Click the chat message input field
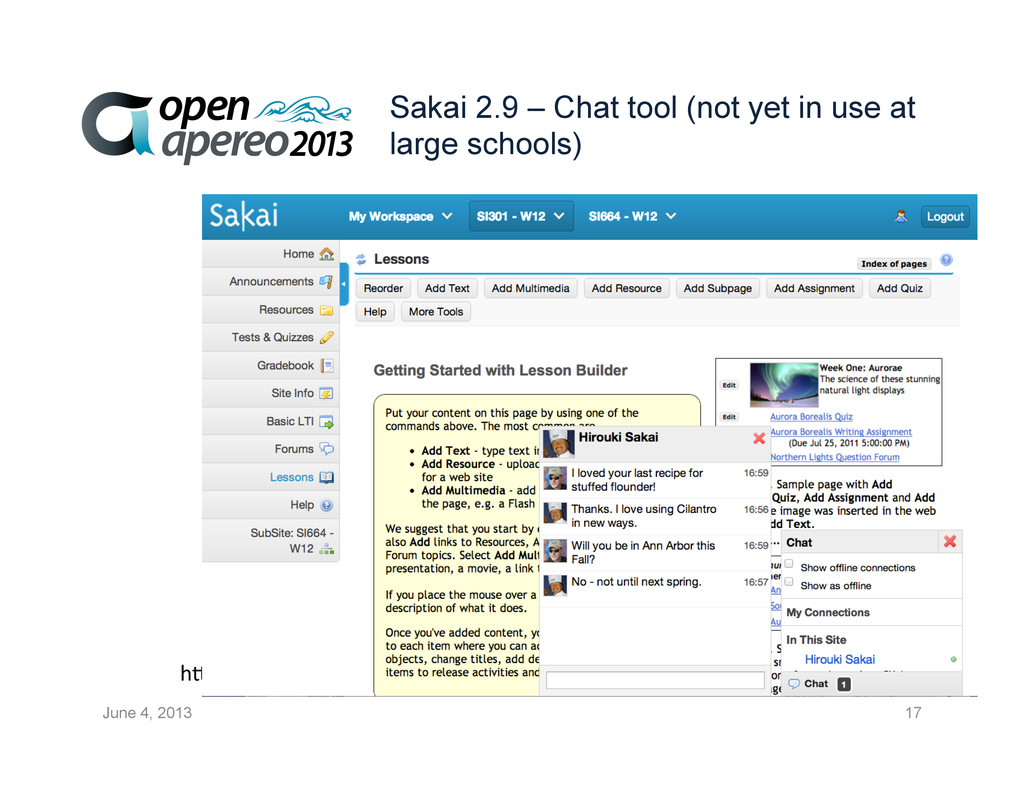Screen dimensions: 1024x791 coord(655,680)
